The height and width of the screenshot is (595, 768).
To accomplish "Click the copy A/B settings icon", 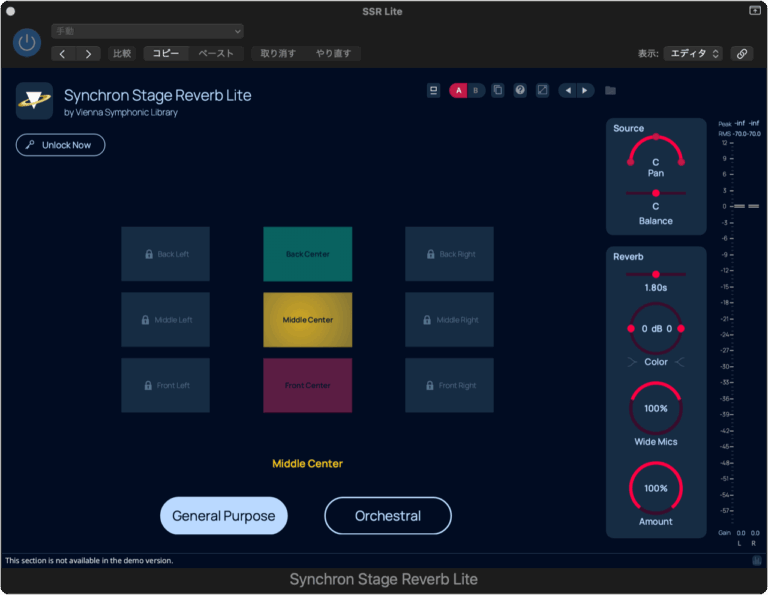I will pyautogui.click(x=498, y=90).
